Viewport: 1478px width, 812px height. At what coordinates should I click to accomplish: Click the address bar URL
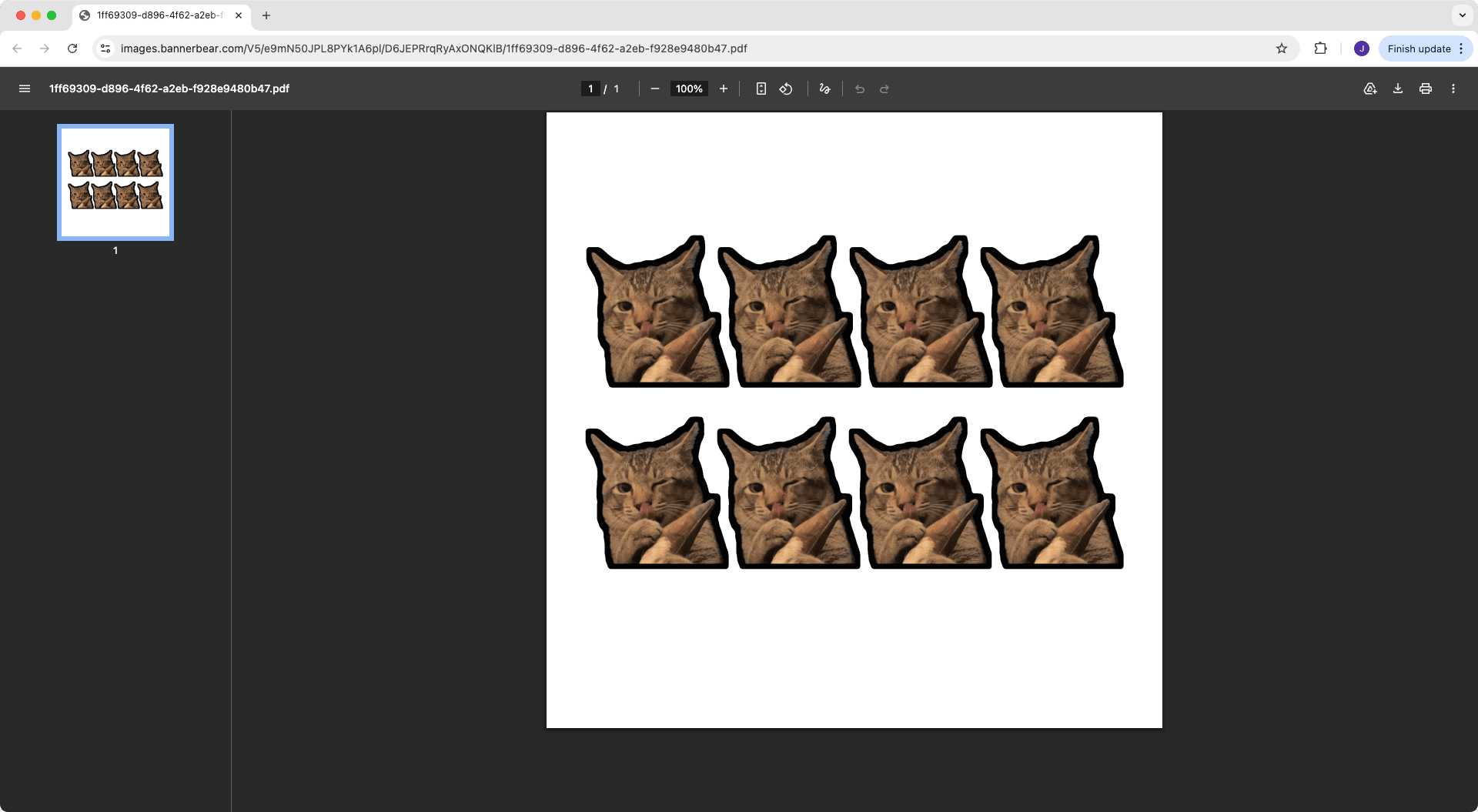[433, 48]
